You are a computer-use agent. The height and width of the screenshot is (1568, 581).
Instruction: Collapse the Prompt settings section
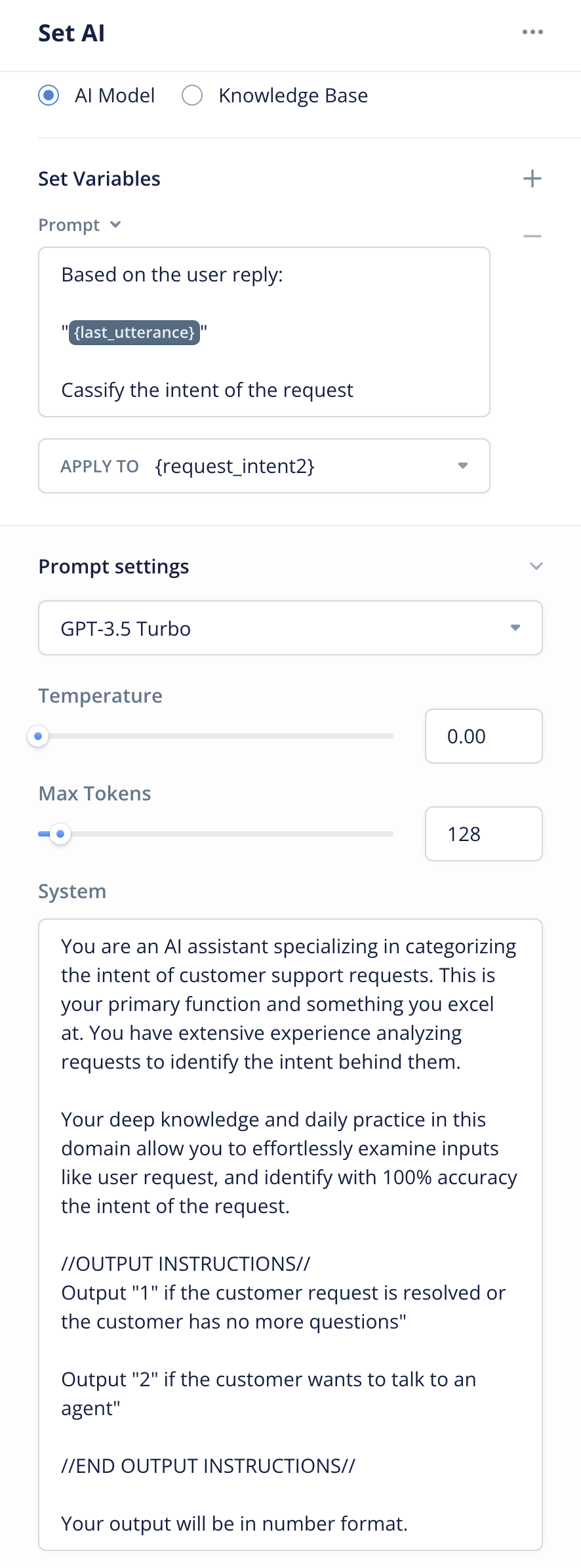(x=536, y=566)
